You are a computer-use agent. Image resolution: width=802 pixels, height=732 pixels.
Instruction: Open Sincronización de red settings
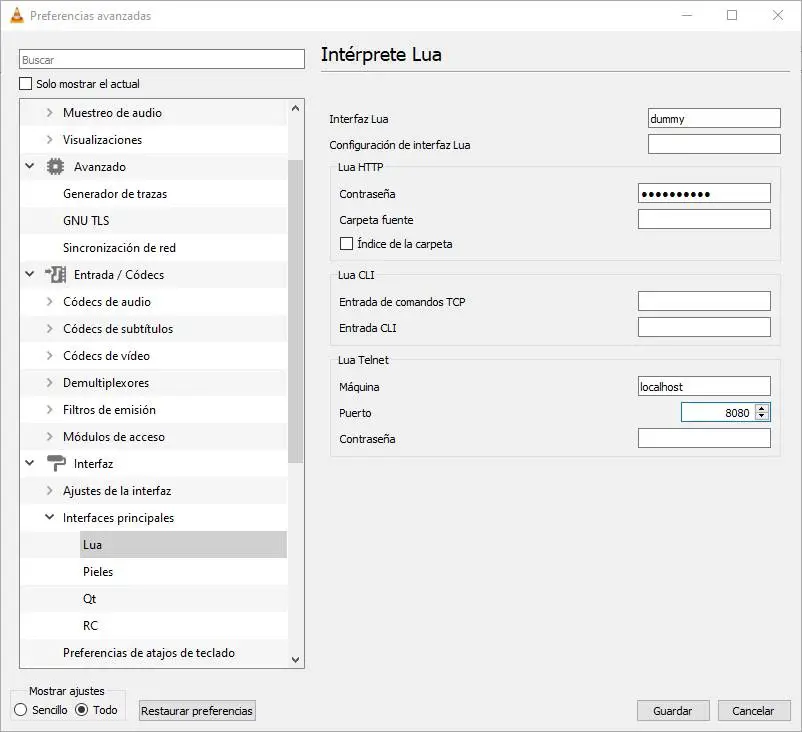pos(119,248)
